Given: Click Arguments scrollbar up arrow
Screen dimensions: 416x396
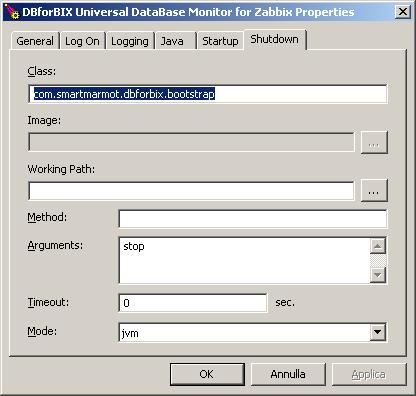Looking at the screenshot, I should 378,246.
